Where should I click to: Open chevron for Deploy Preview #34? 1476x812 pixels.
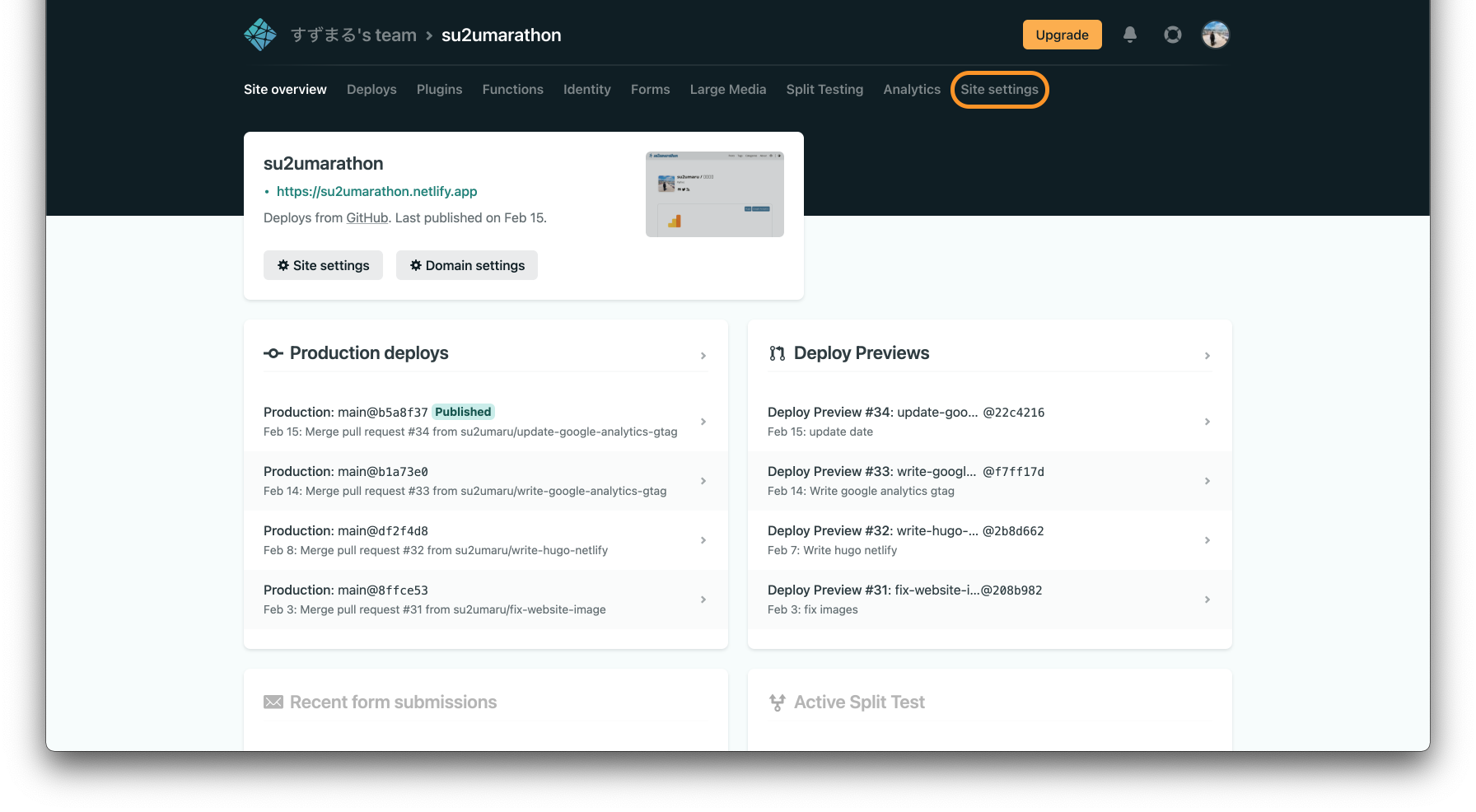click(1207, 422)
